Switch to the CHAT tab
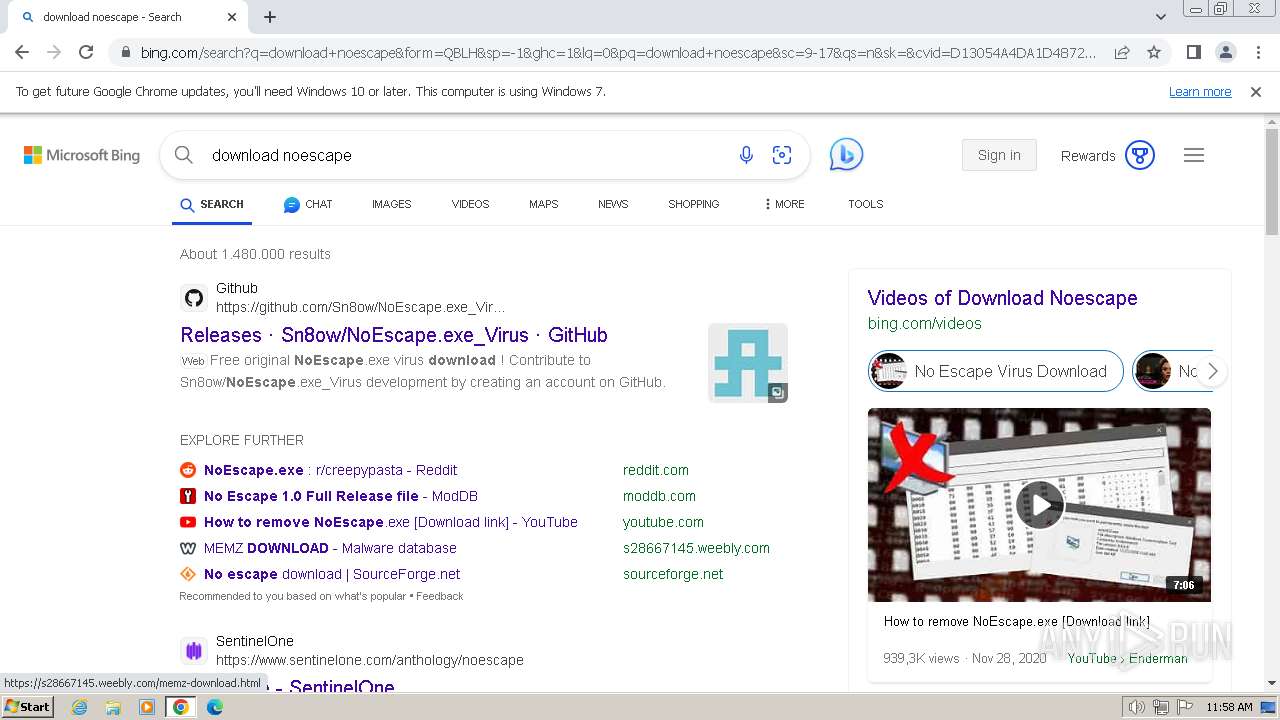1280x720 pixels. [308, 204]
